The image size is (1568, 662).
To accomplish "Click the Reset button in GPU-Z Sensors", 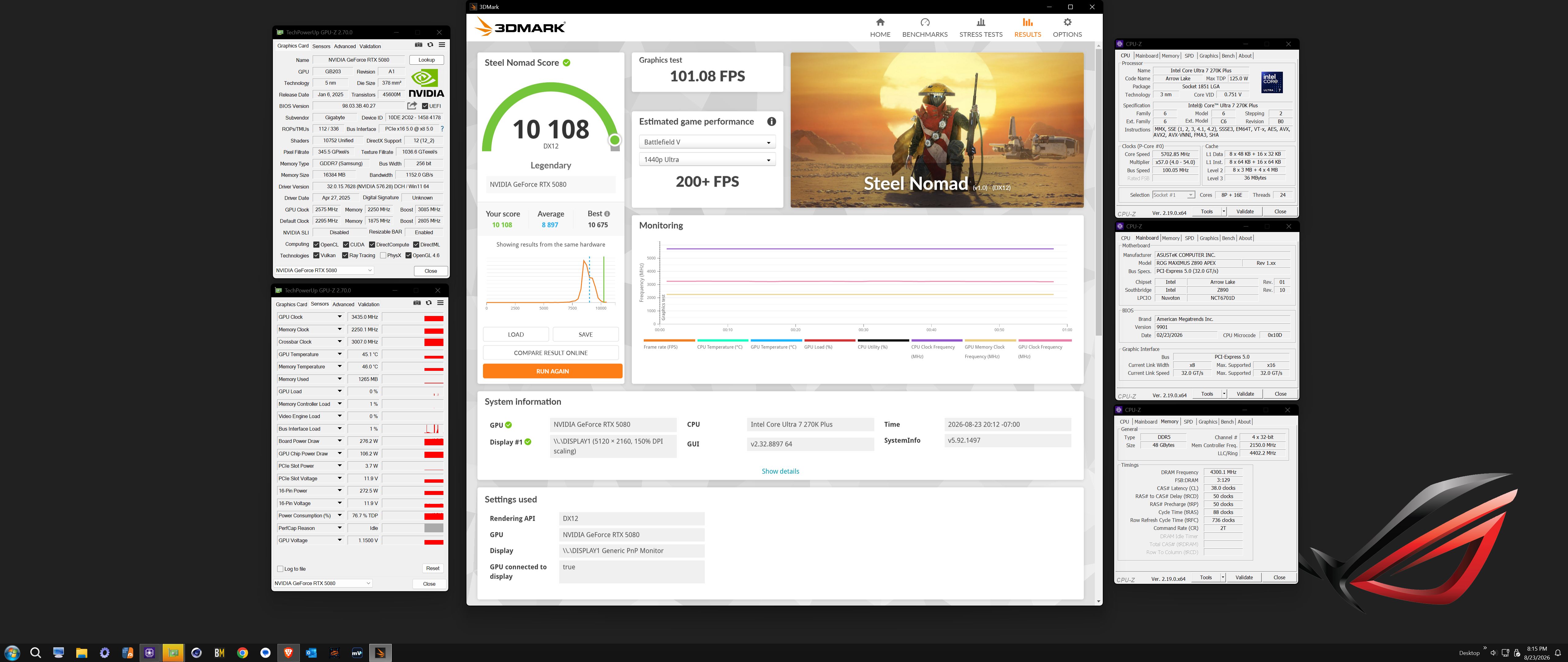I will (433, 568).
